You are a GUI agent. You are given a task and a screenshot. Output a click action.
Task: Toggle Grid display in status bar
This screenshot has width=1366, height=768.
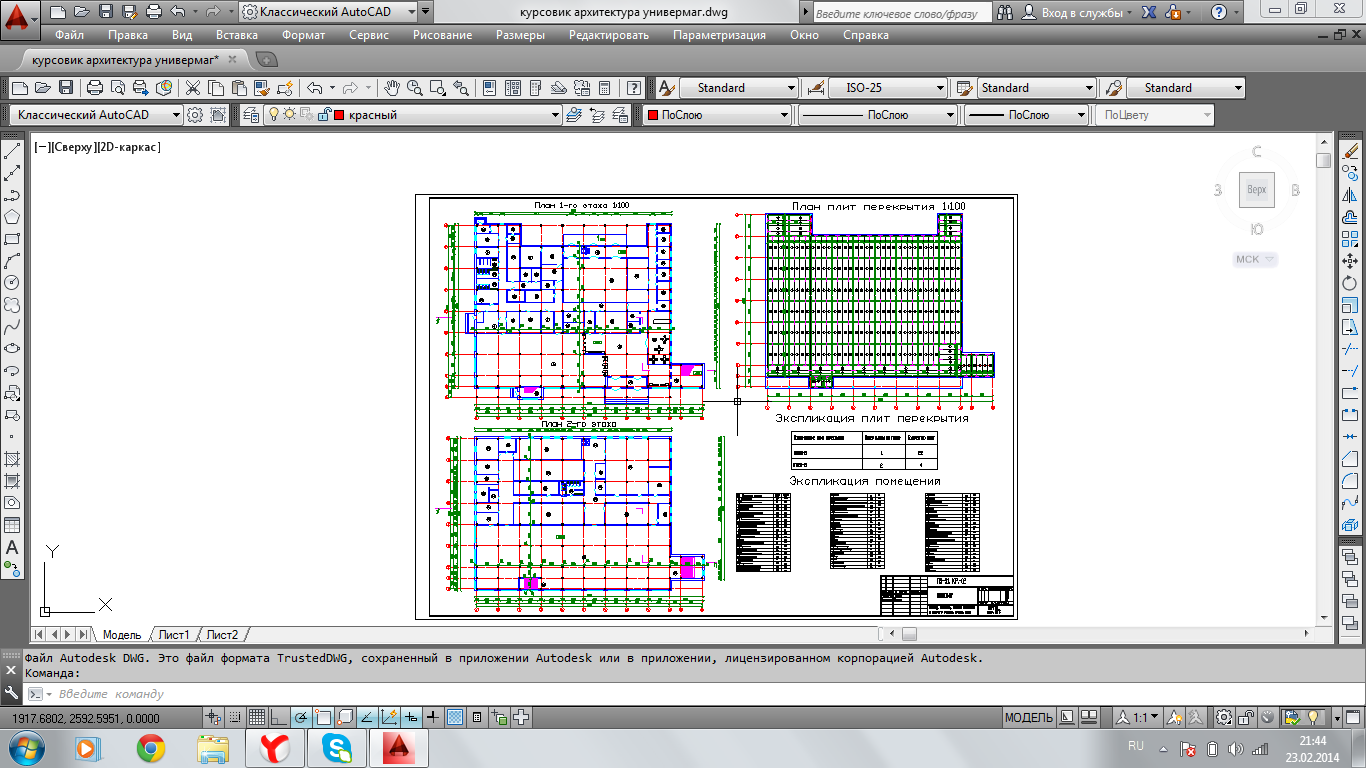click(257, 717)
